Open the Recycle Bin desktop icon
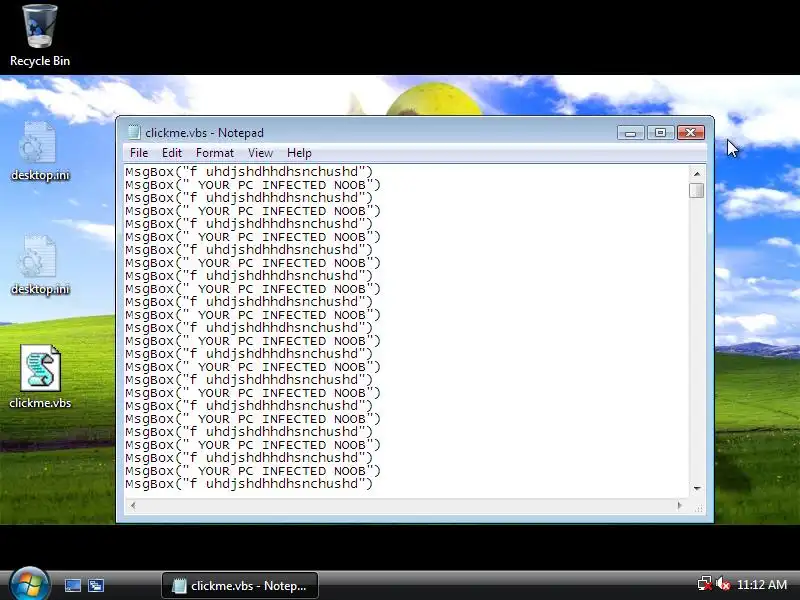This screenshot has width=800, height=600. [x=40, y=35]
